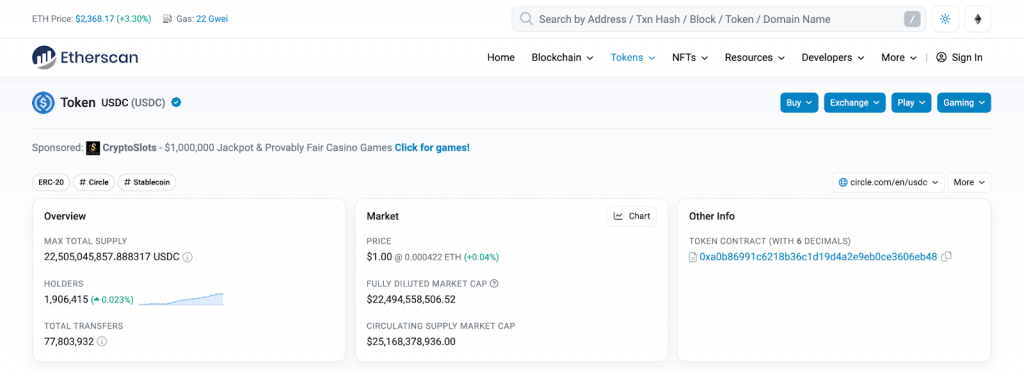Click the Sign In link
This screenshot has height=371, width=1024.
(967, 57)
